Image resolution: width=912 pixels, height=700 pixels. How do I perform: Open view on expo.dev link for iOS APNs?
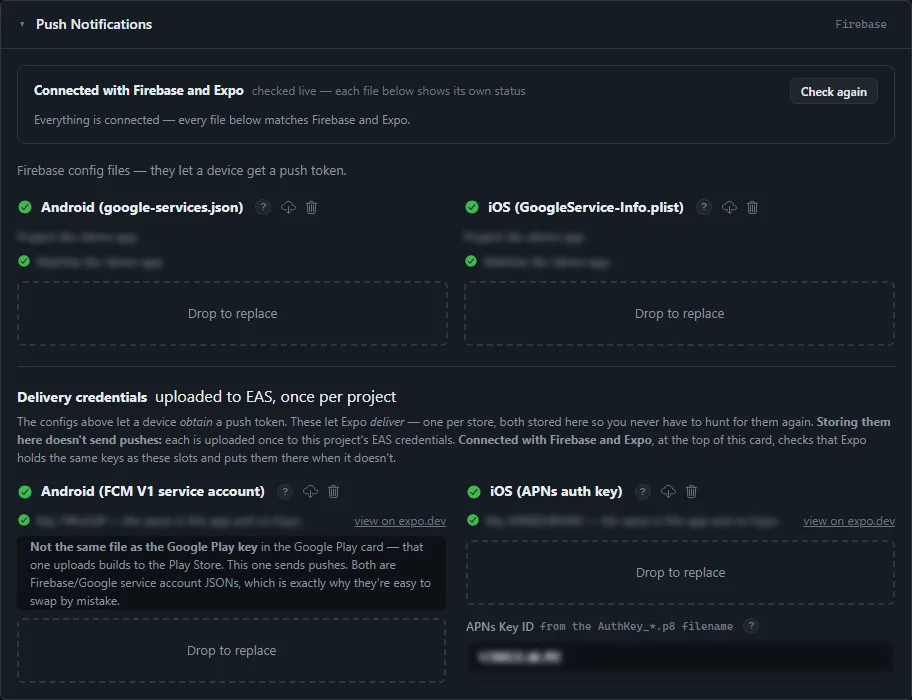click(x=849, y=521)
